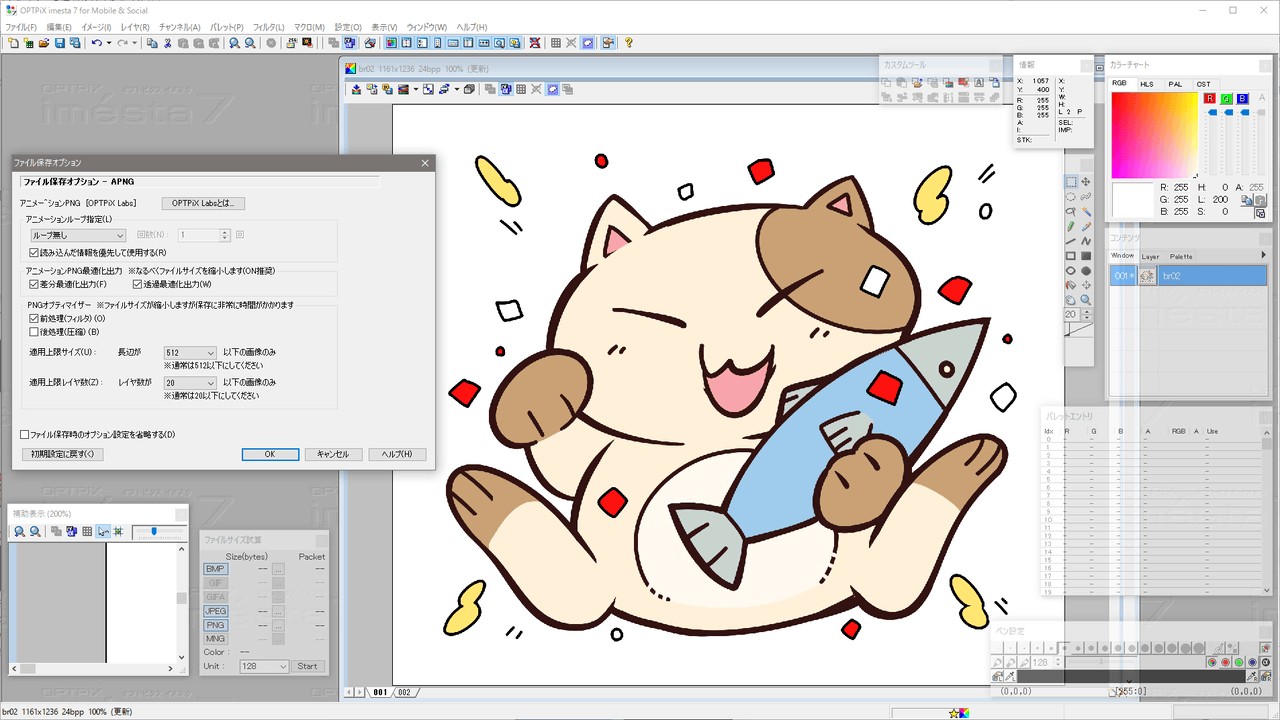
Task: Click the PNG format button in the file size panel
Action: point(215,625)
